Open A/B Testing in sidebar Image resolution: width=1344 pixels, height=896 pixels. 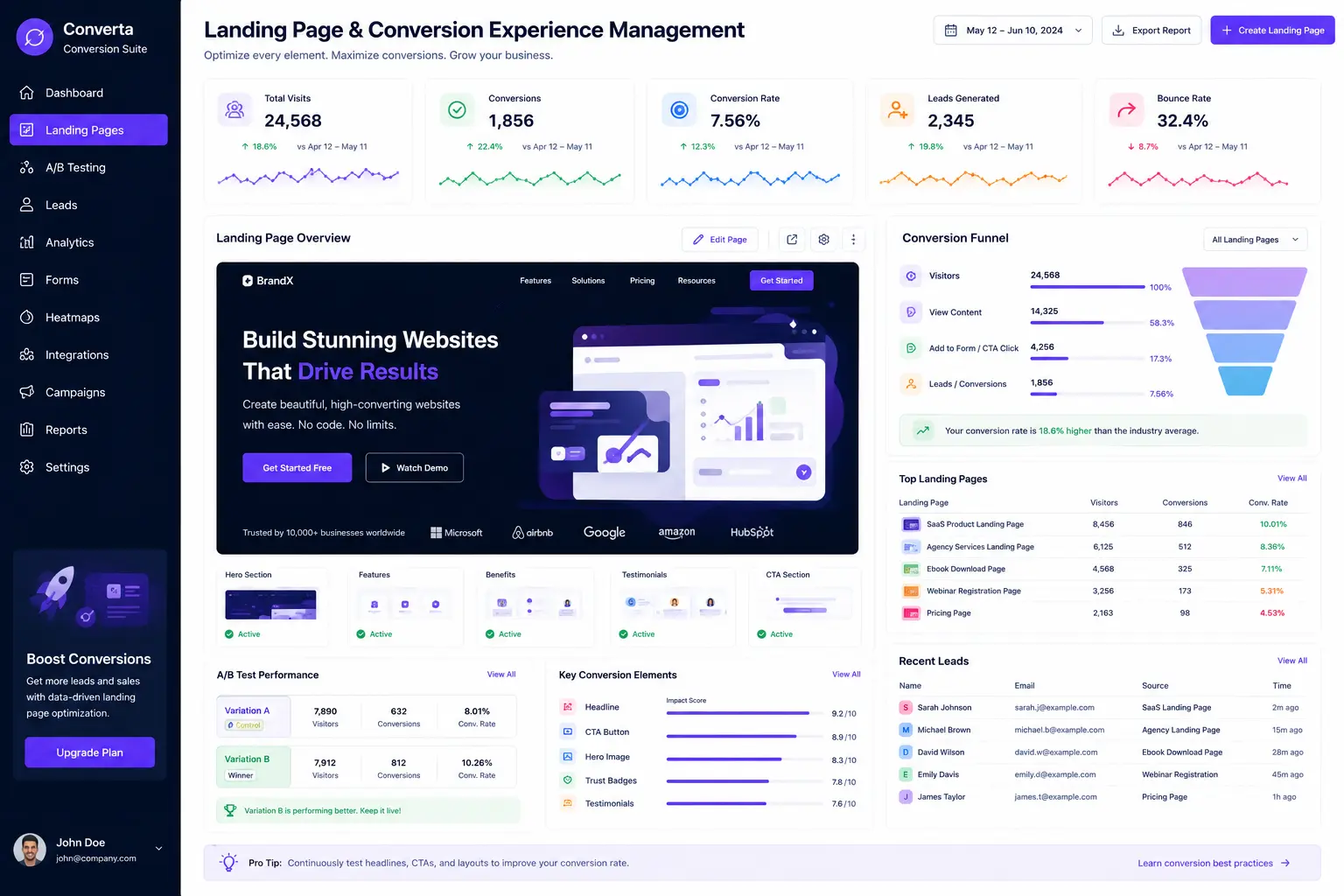coord(88,167)
